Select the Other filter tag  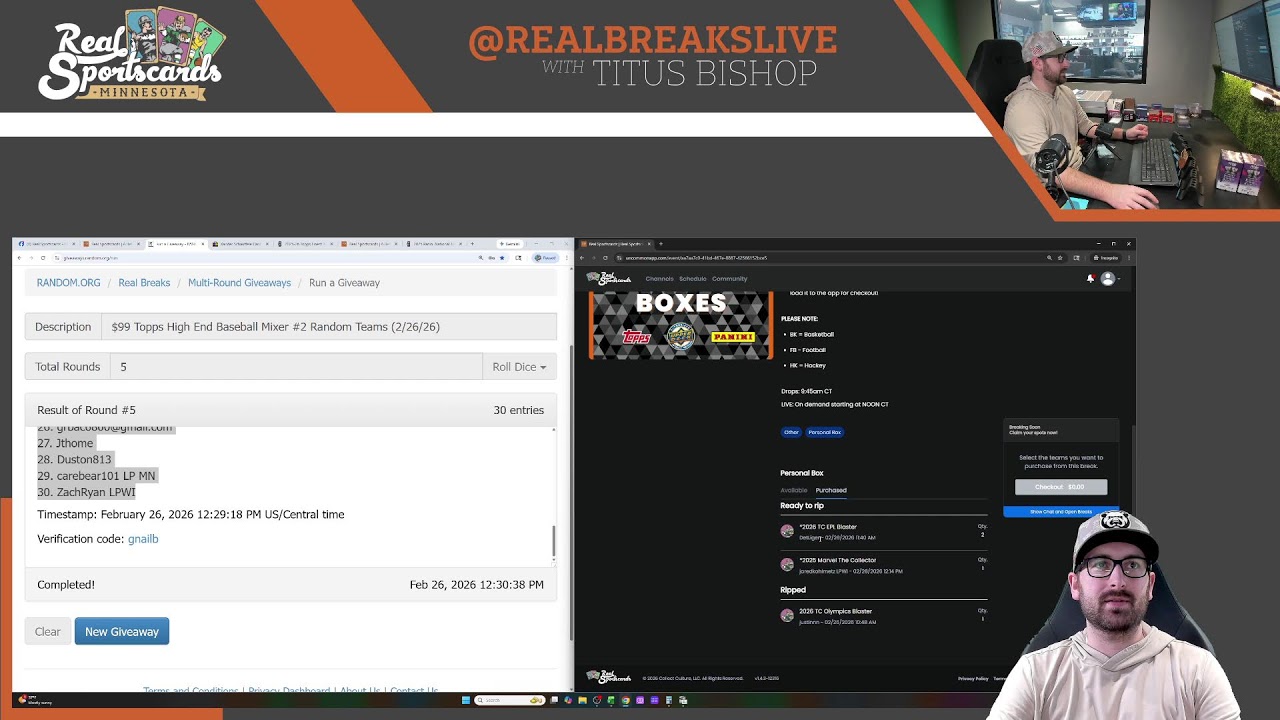(x=791, y=432)
